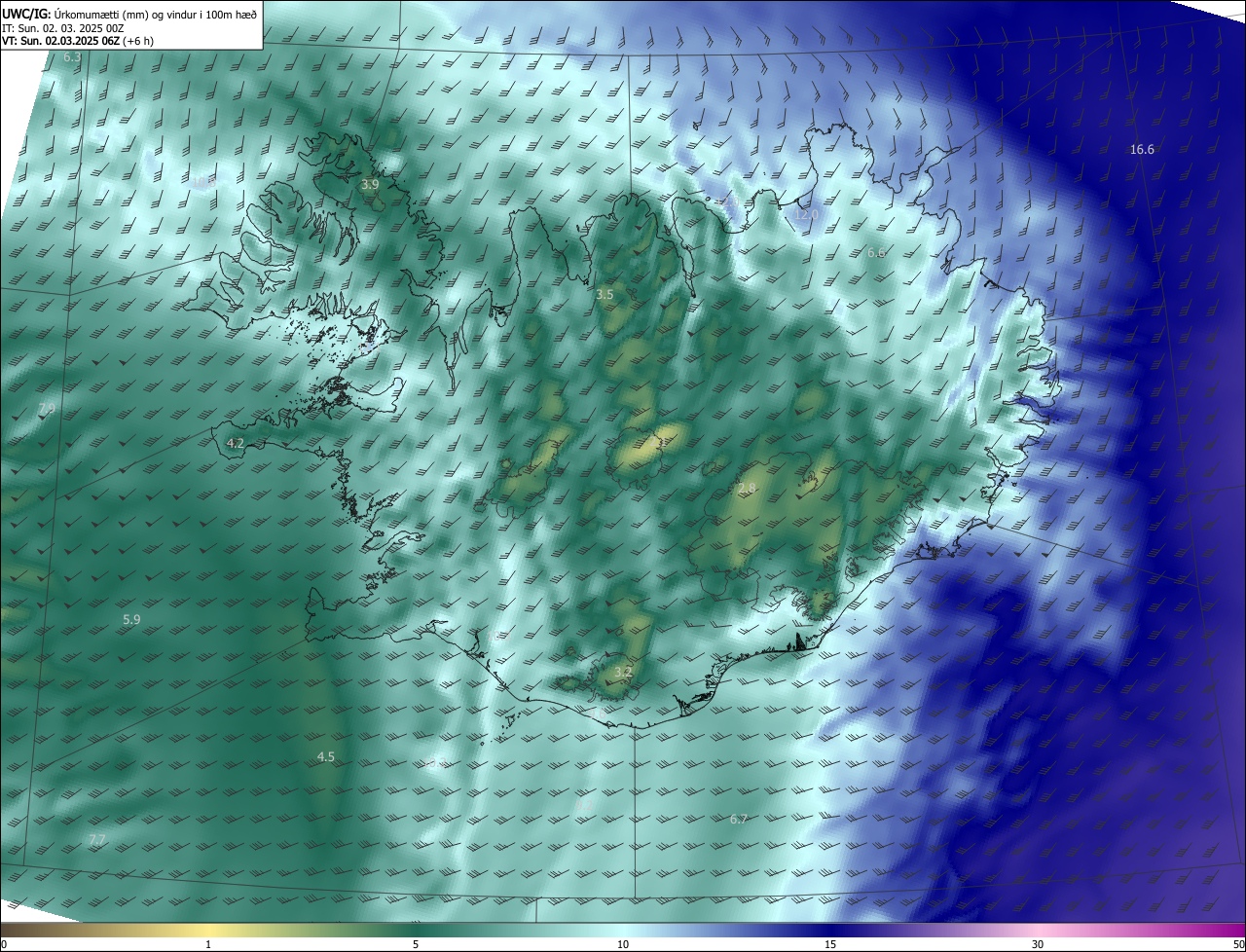Screen dimensions: 1246x952
Task: Click the 16.6 value in the northeast
Action: tap(1142, 150)
